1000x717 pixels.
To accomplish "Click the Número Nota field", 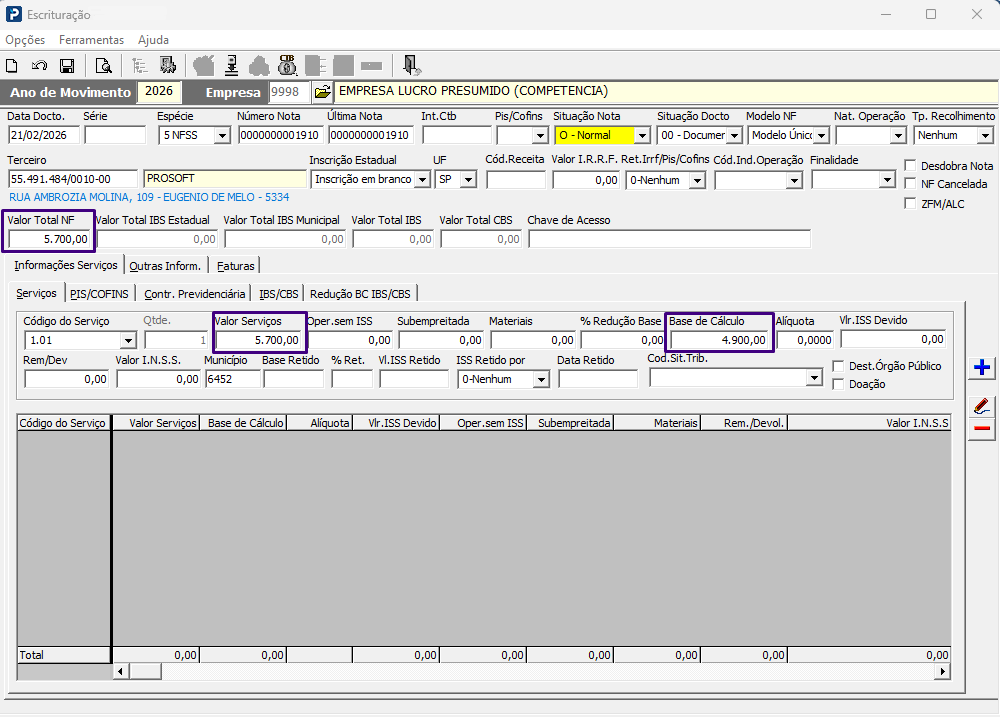I will coord(280,135).
